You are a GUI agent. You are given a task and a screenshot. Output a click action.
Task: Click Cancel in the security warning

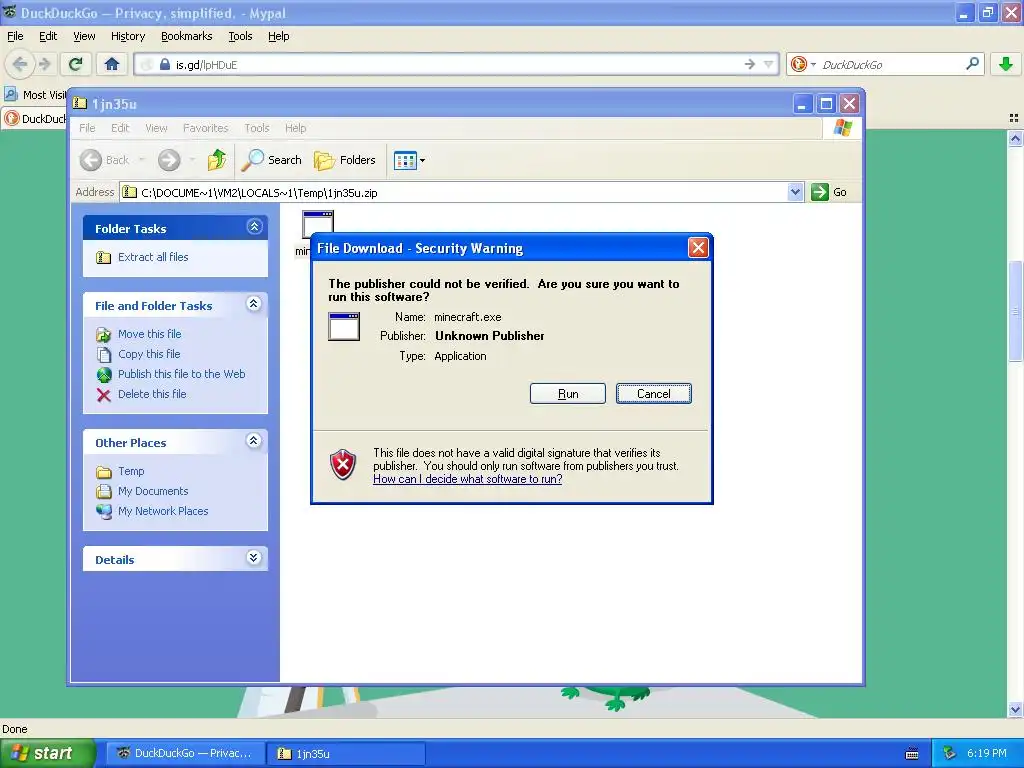pos(653,394)
